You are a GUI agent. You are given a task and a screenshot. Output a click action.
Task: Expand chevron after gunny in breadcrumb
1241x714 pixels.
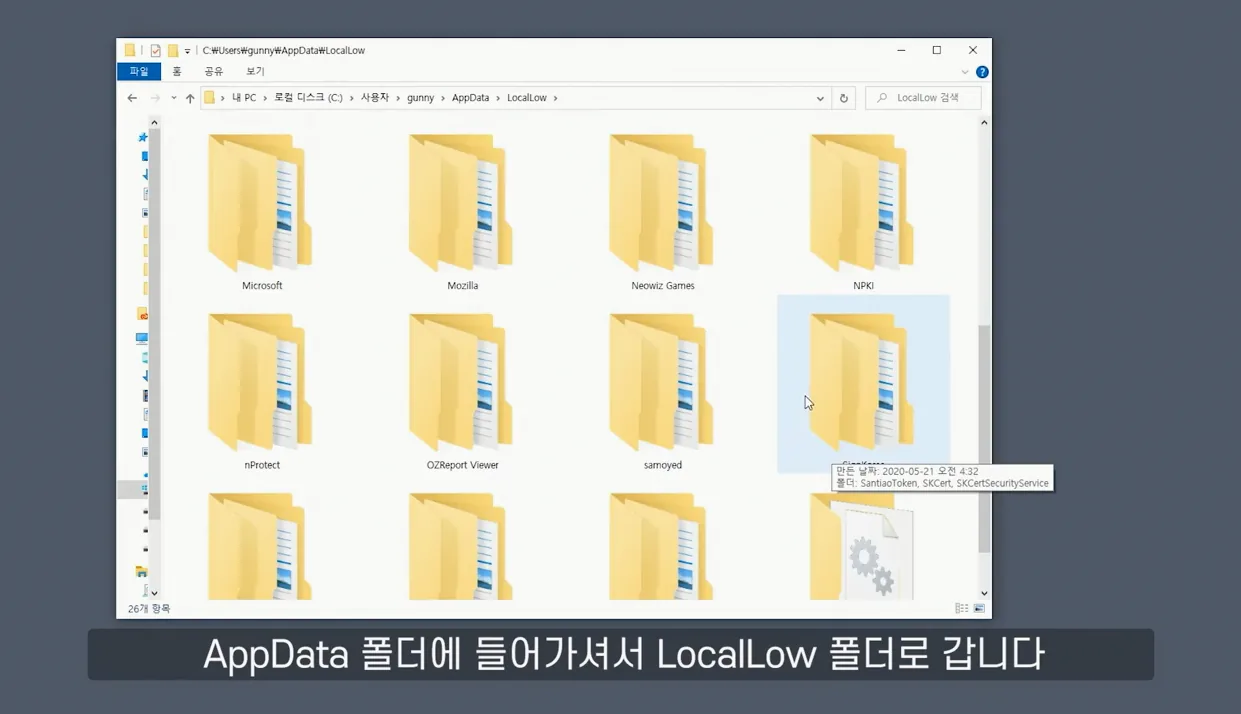[443, 98]
